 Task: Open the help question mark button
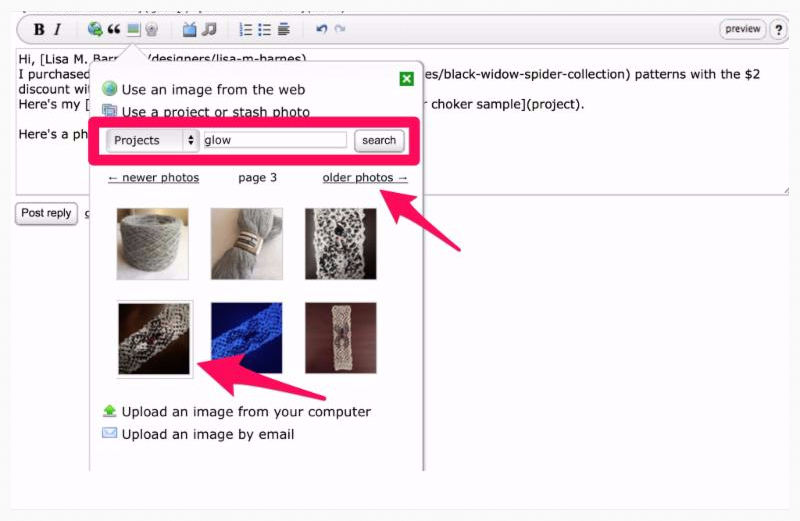(x=779, y=29)
